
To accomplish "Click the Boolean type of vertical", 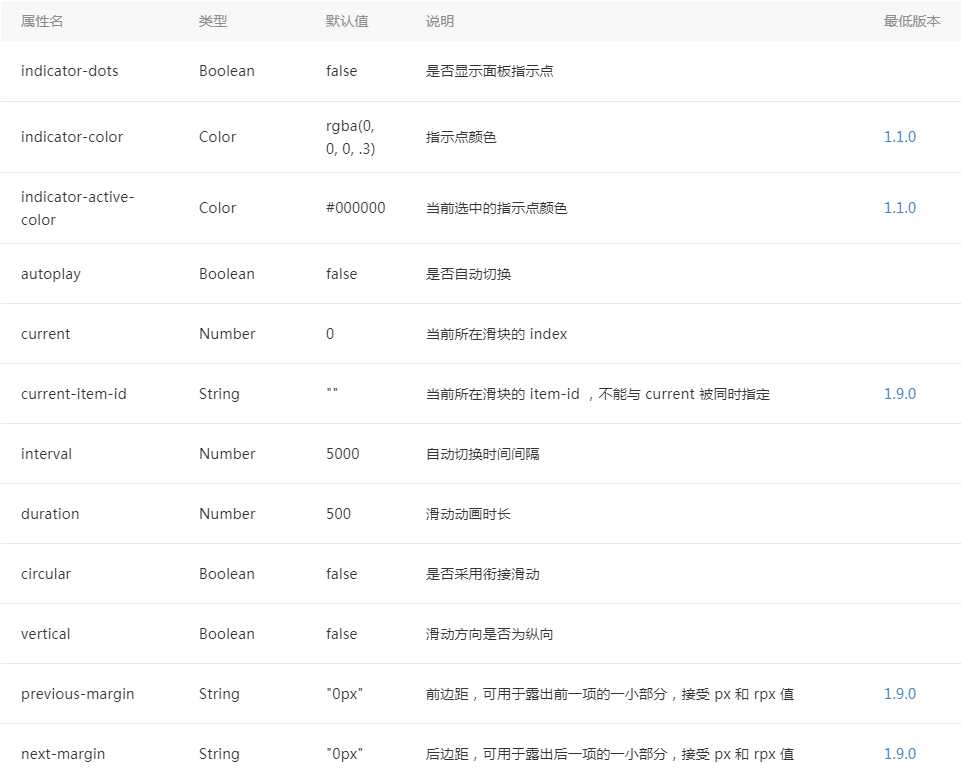I will click(x=227, y=634).
